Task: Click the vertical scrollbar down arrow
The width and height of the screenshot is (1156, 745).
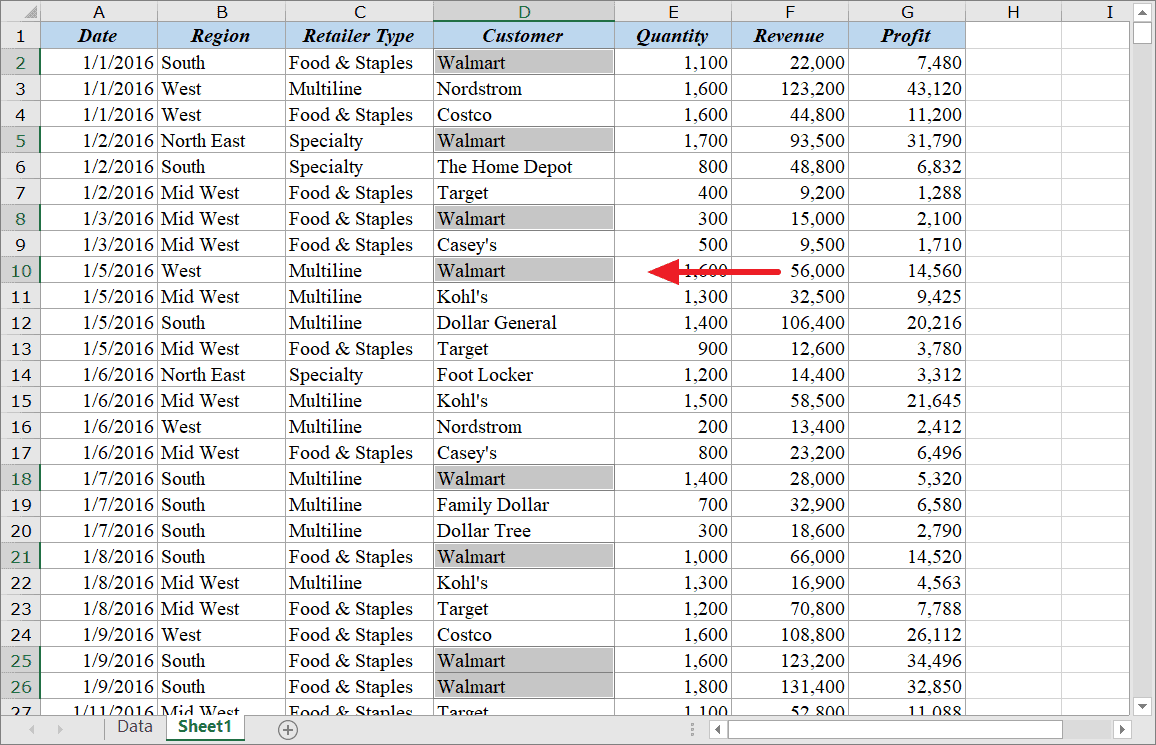Action: point(1141,706)
